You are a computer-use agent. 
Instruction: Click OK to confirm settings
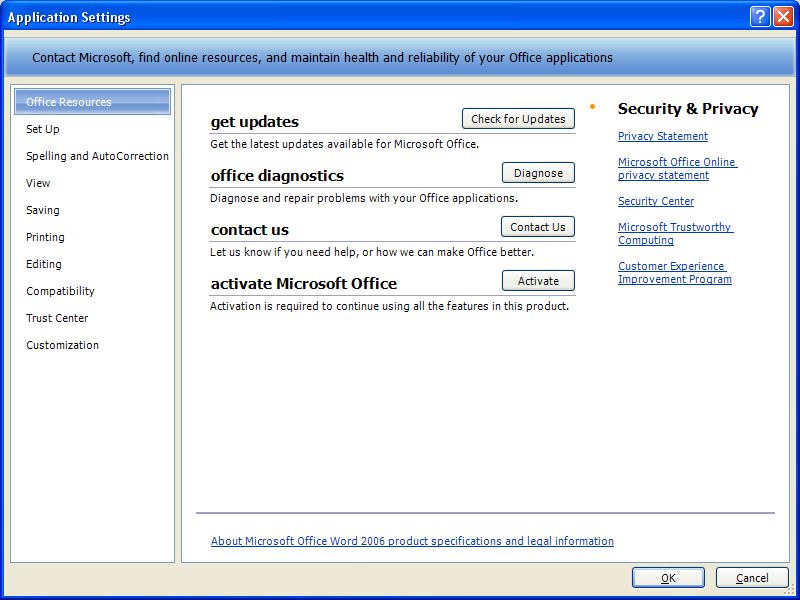click(668, 578)
